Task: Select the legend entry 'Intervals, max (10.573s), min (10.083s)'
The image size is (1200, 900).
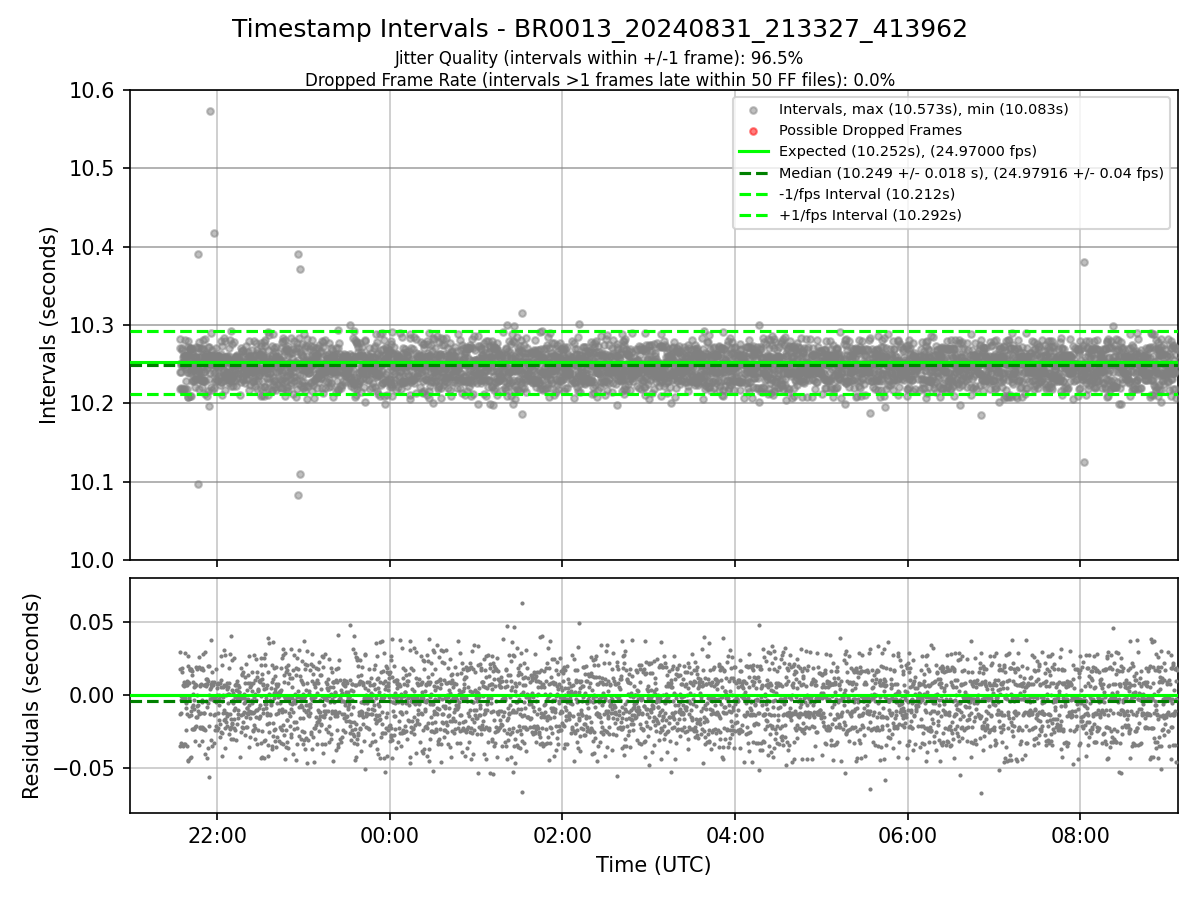Action: tap(924, 109)
